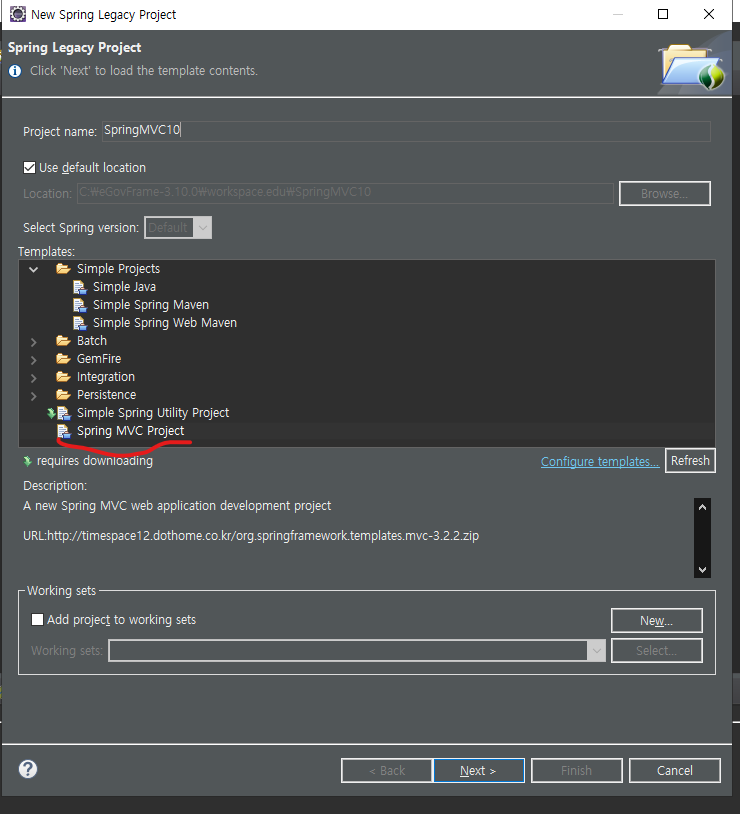Screen dimensions: 740x814
Task: Click the Simple Java template icon
Action: pyautogui.click(x=79, y=287)
